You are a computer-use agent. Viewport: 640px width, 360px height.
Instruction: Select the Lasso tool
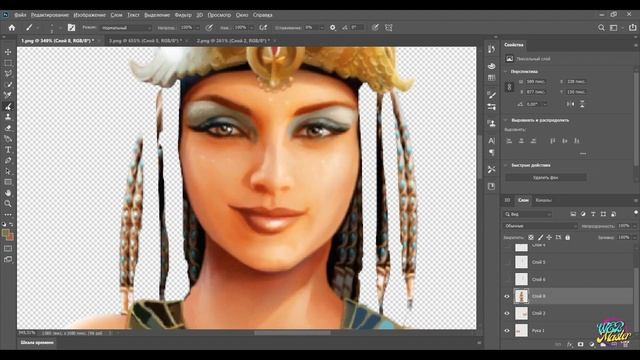[x=8, y=74]
